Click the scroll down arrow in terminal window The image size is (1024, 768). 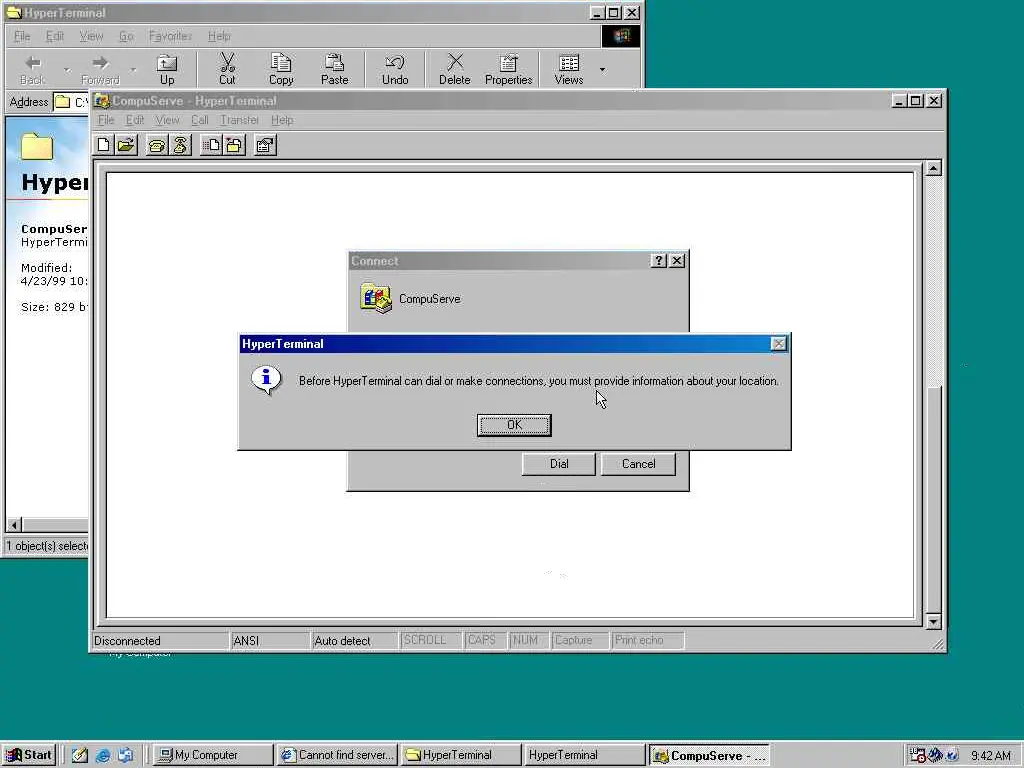point(934,621)
